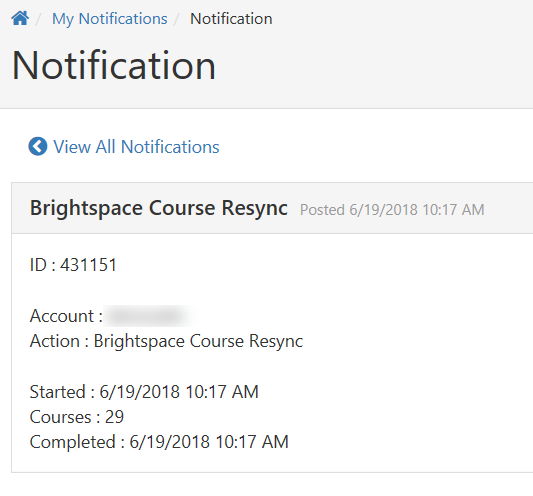Select the Completed : 6/19/2018 10:17 AM line
This screenshot has width=533, height=496.
[159, 442]
